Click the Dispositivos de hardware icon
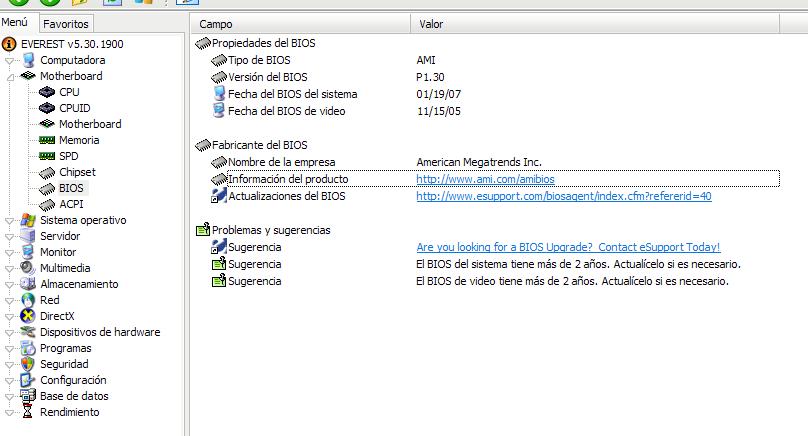Screen dimensions: 808x436 click(28, 332)
